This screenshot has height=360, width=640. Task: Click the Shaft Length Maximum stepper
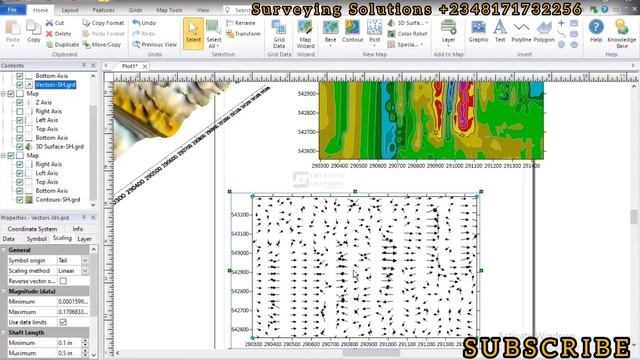point(85,353)
